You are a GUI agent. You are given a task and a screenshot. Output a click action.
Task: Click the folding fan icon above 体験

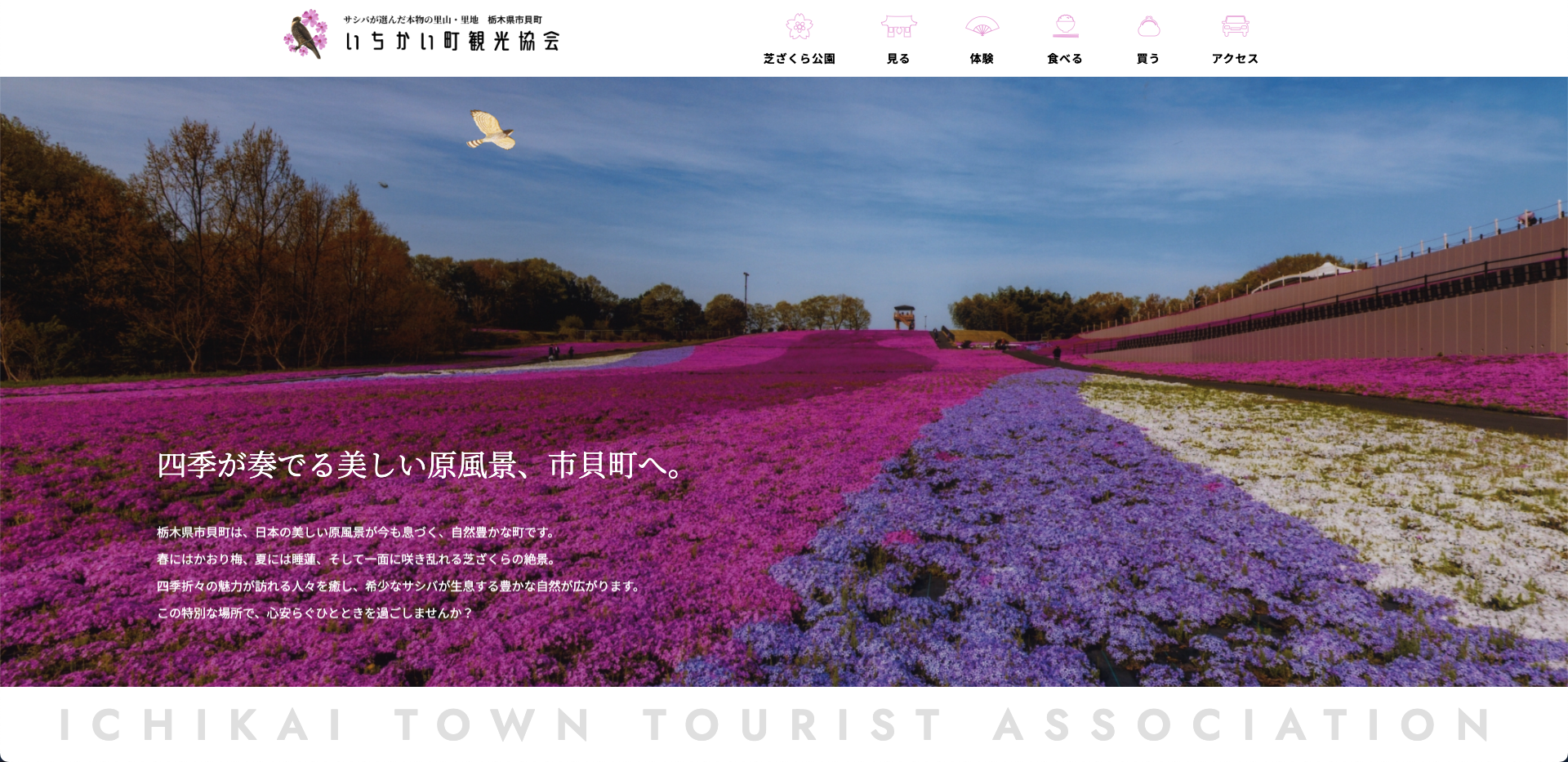tap(982, 26)
